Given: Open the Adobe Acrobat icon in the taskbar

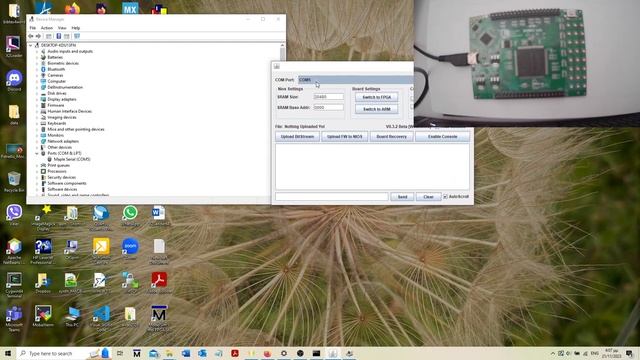Looking at the screenshot, I should point(235,353).
